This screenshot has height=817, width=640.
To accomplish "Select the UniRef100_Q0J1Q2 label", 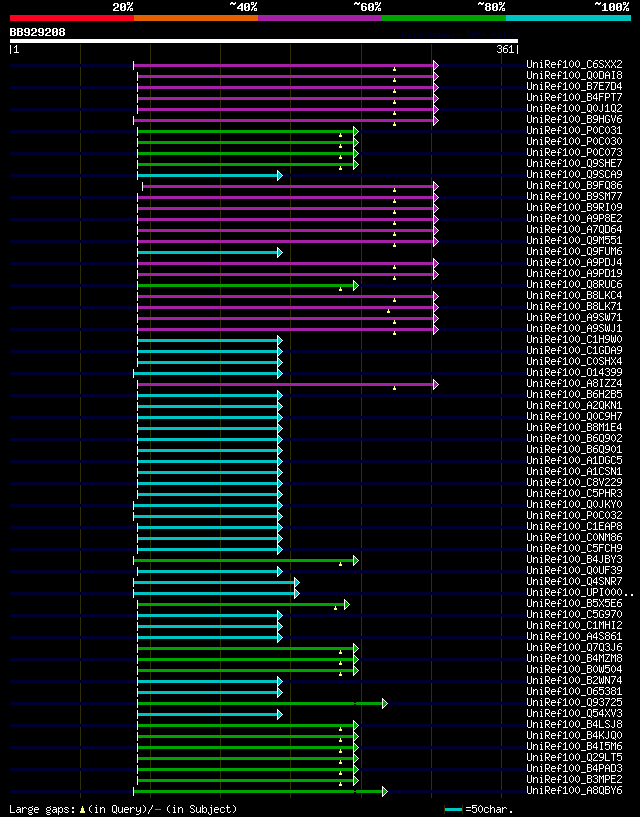I will pyautogui.click(x=574, y=108).
